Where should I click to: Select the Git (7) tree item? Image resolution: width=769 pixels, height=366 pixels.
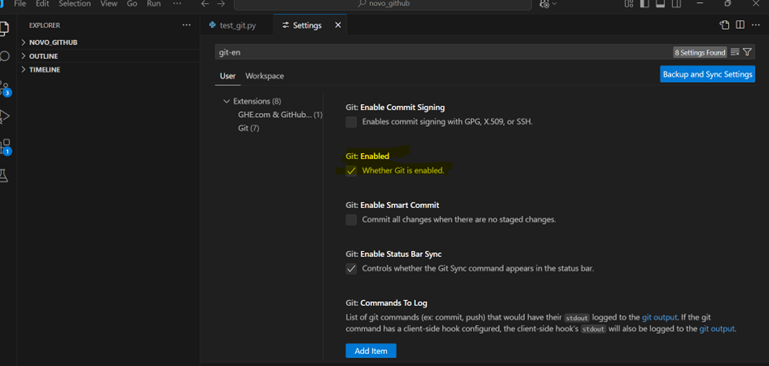coord(249,128)
